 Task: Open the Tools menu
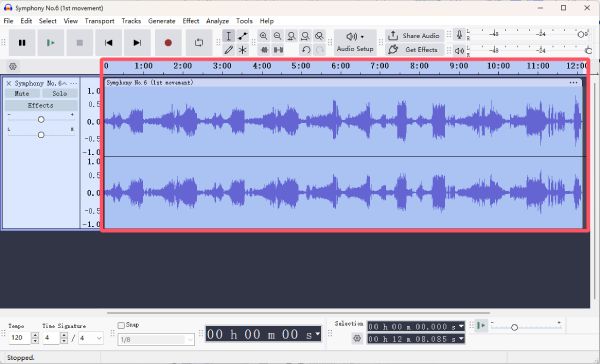(244, 21)
